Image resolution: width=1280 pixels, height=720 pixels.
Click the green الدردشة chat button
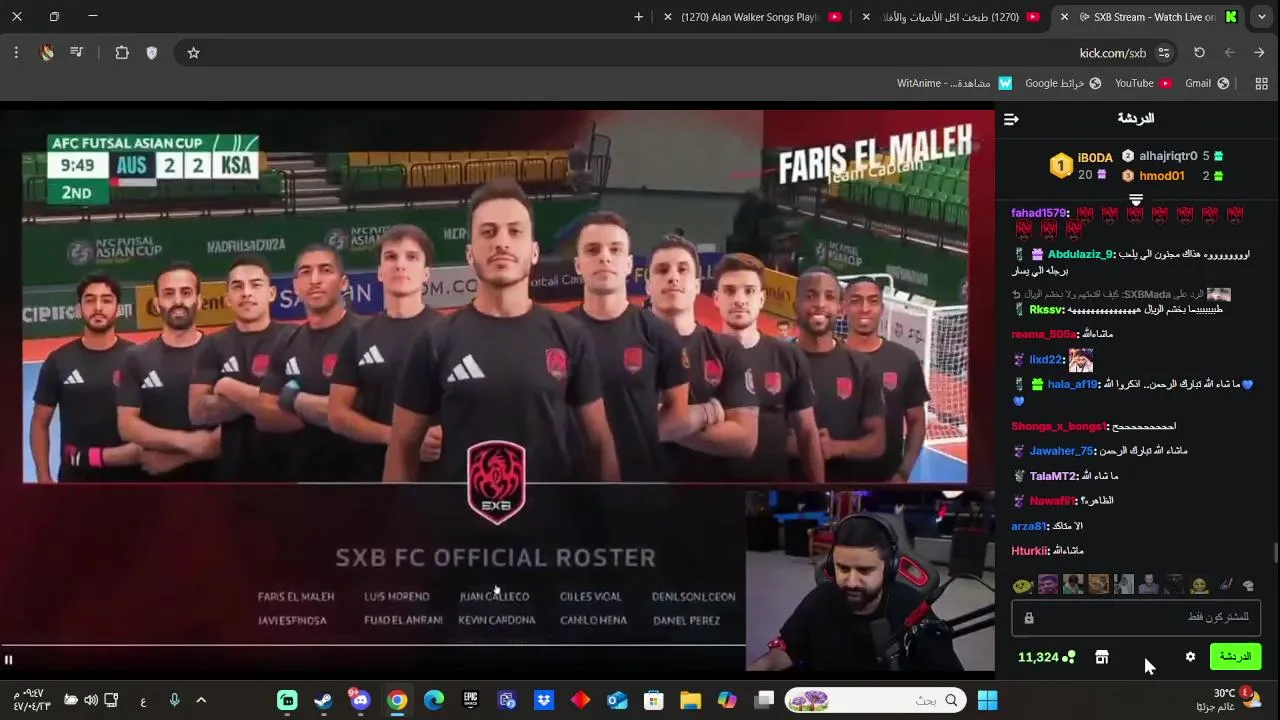[1235, 657]
